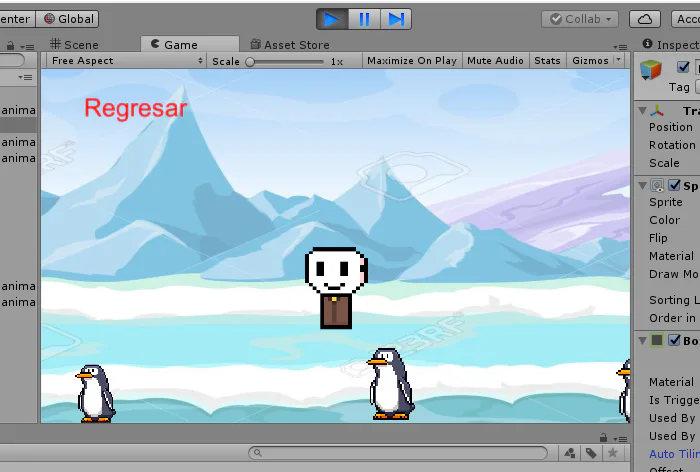Click the Project search input field
This screenshot has height=472, width=700.
(398, 453)
